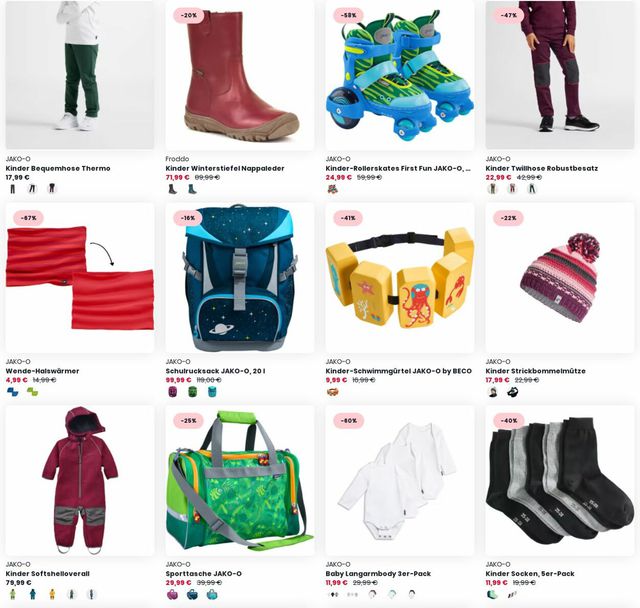The height and width of the screenshot is (608, 640).
Task: Open Kinder-Schwimmgürtel JAKO-O by BECO link
Action: (x=398, y=371)
